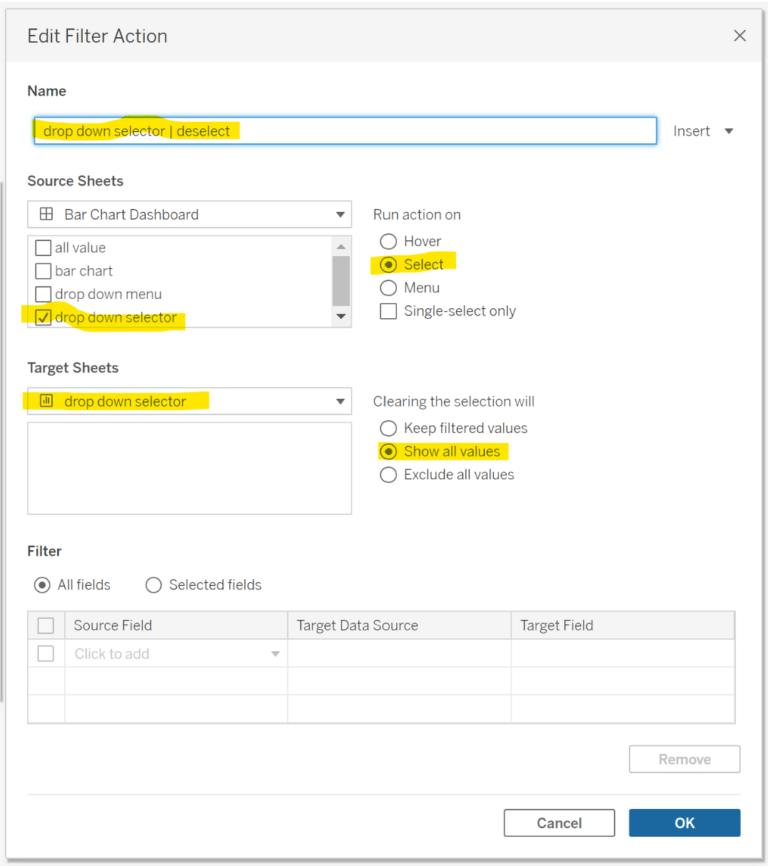This screenshot has height=866, width=768.
Task: Select Menu as run action trigger
Action: pyautogui.click(x=388, y=287)
